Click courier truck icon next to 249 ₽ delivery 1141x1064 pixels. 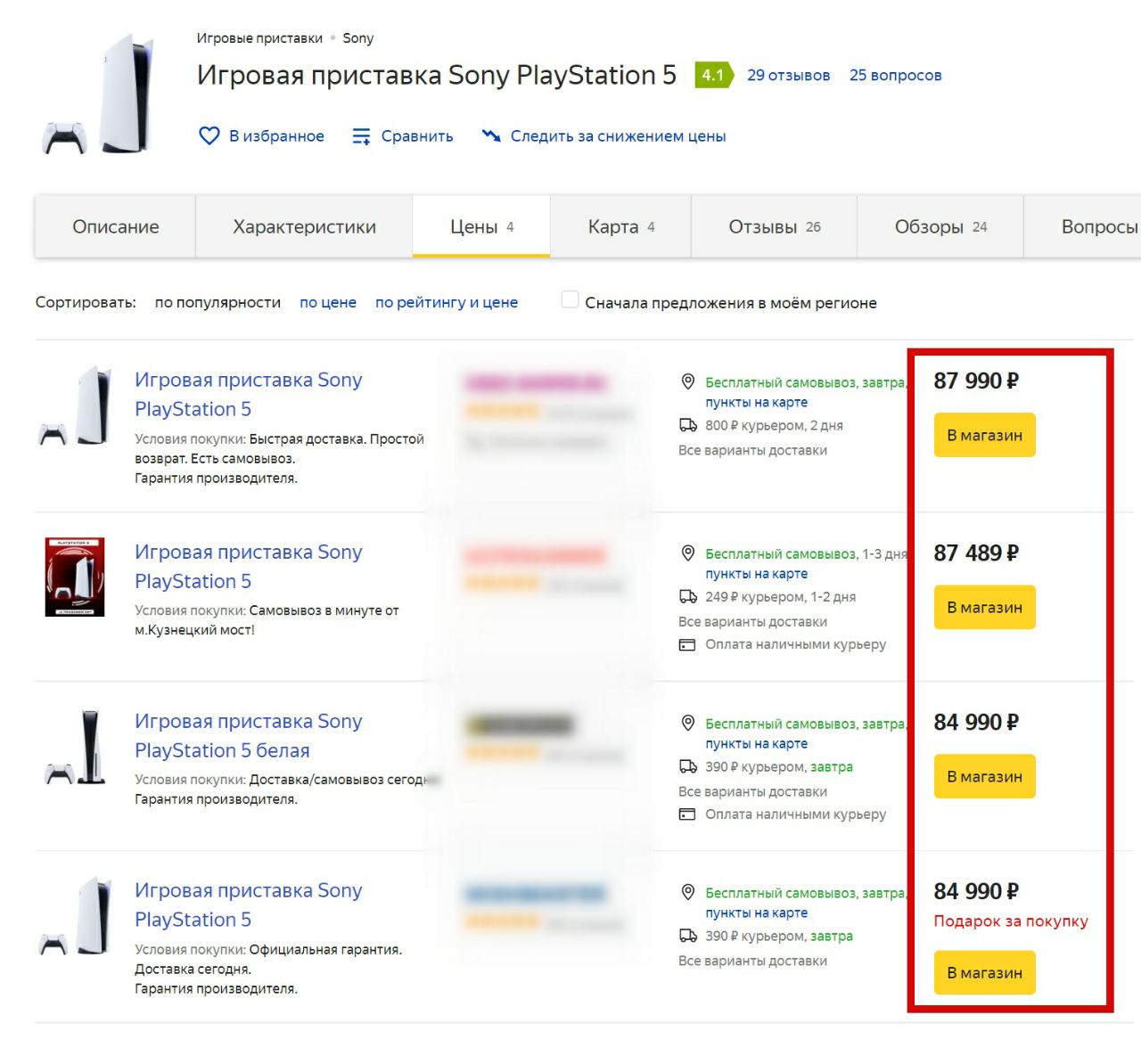(688, 596)
